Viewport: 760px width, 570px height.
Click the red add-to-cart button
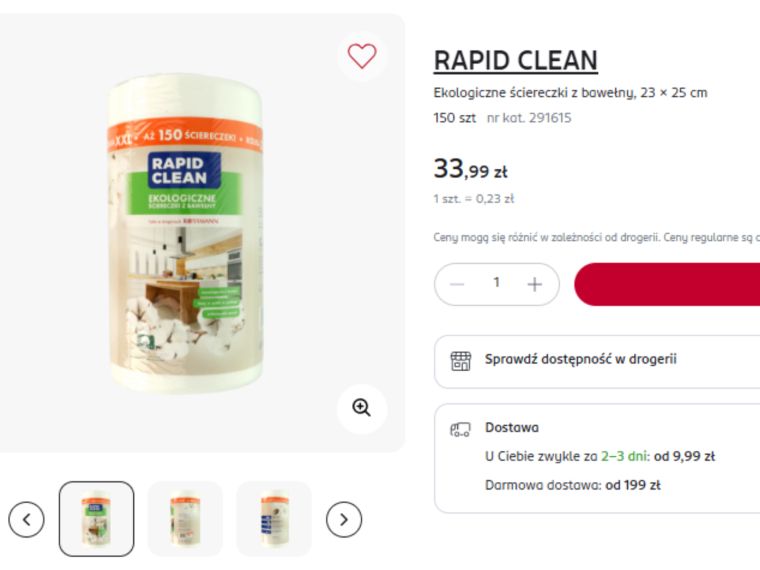667,285
